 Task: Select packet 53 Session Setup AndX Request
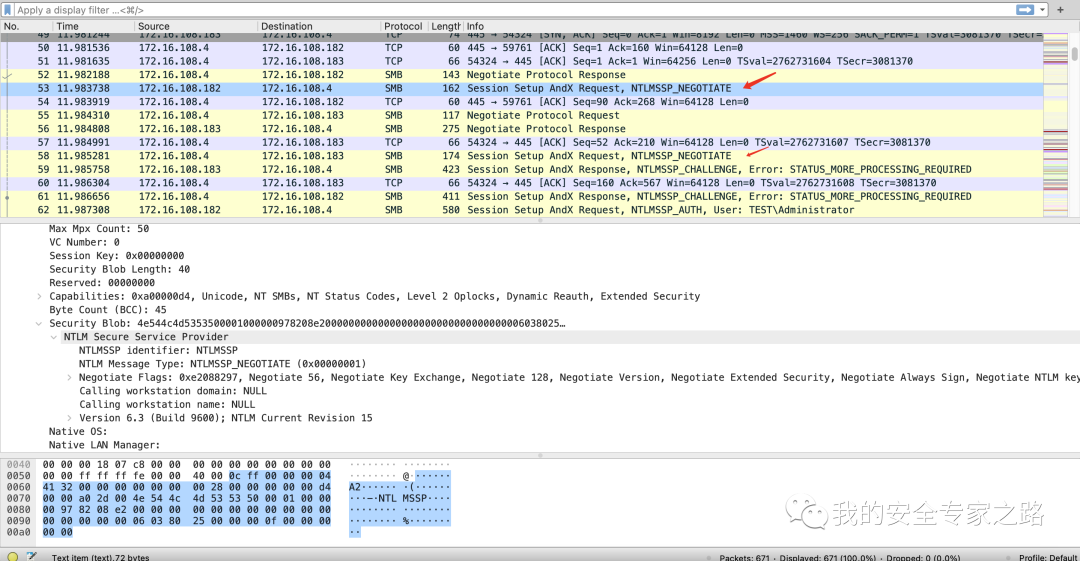[x=521, y=88]
